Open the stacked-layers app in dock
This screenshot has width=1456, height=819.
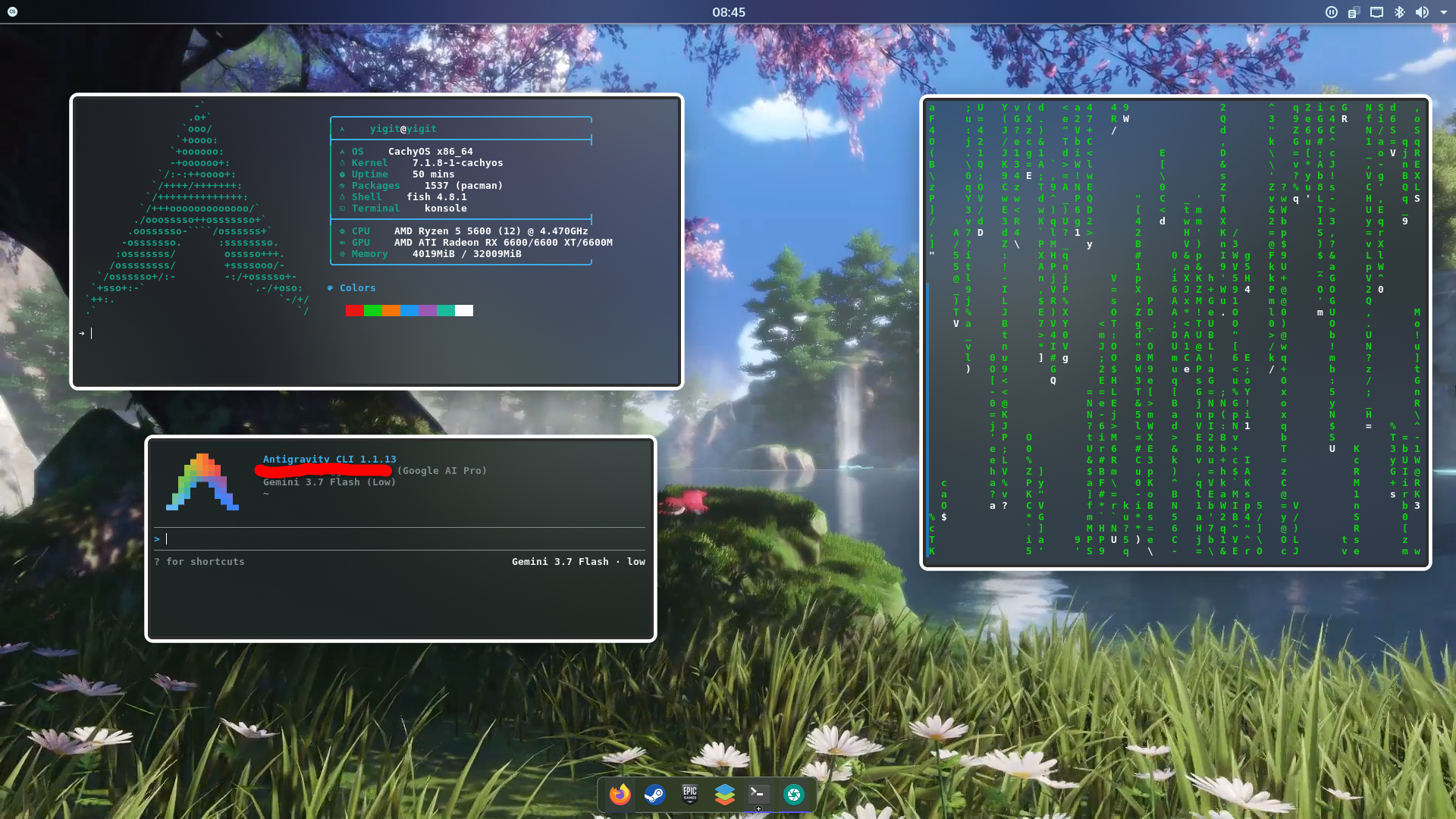tap(724, 794)
